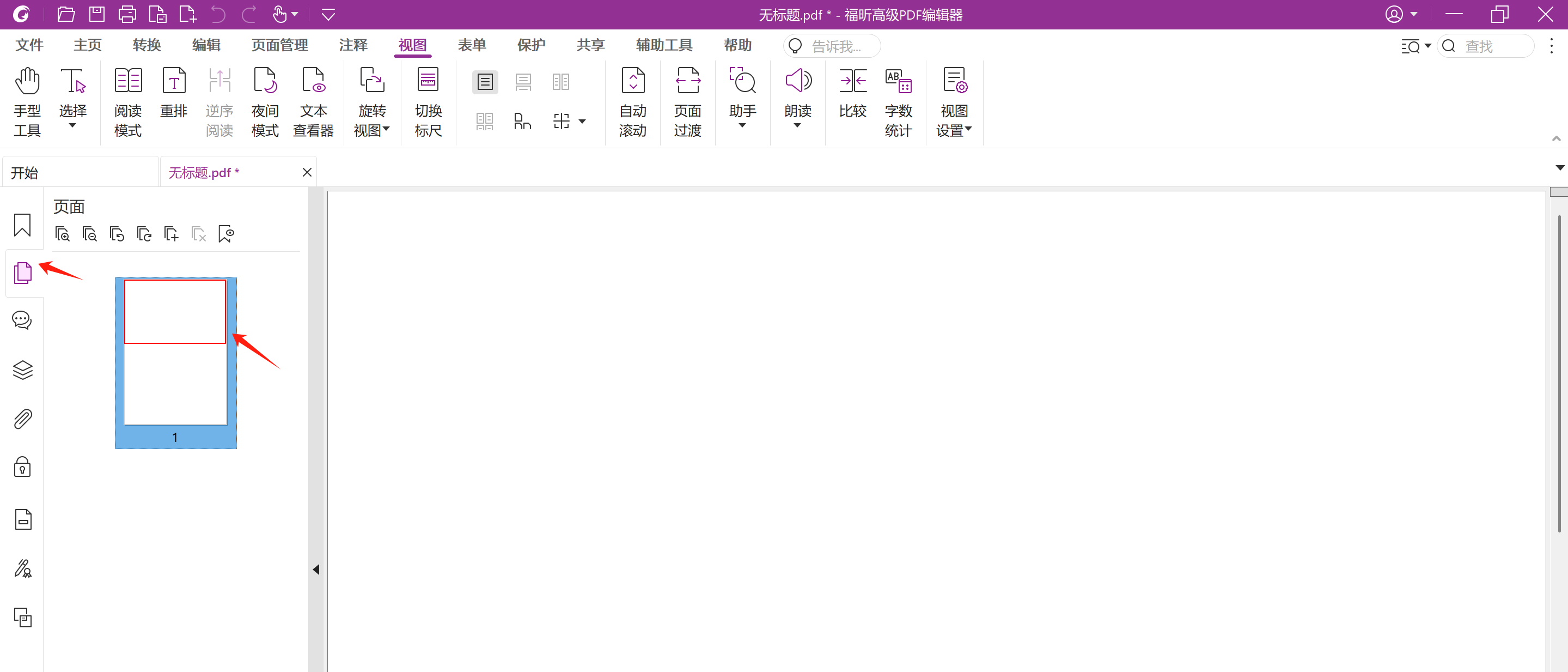Open the 注释 (Comment) ribbon tab
This screenshot has height=672, width=1568.
click(x=353, y=45)
